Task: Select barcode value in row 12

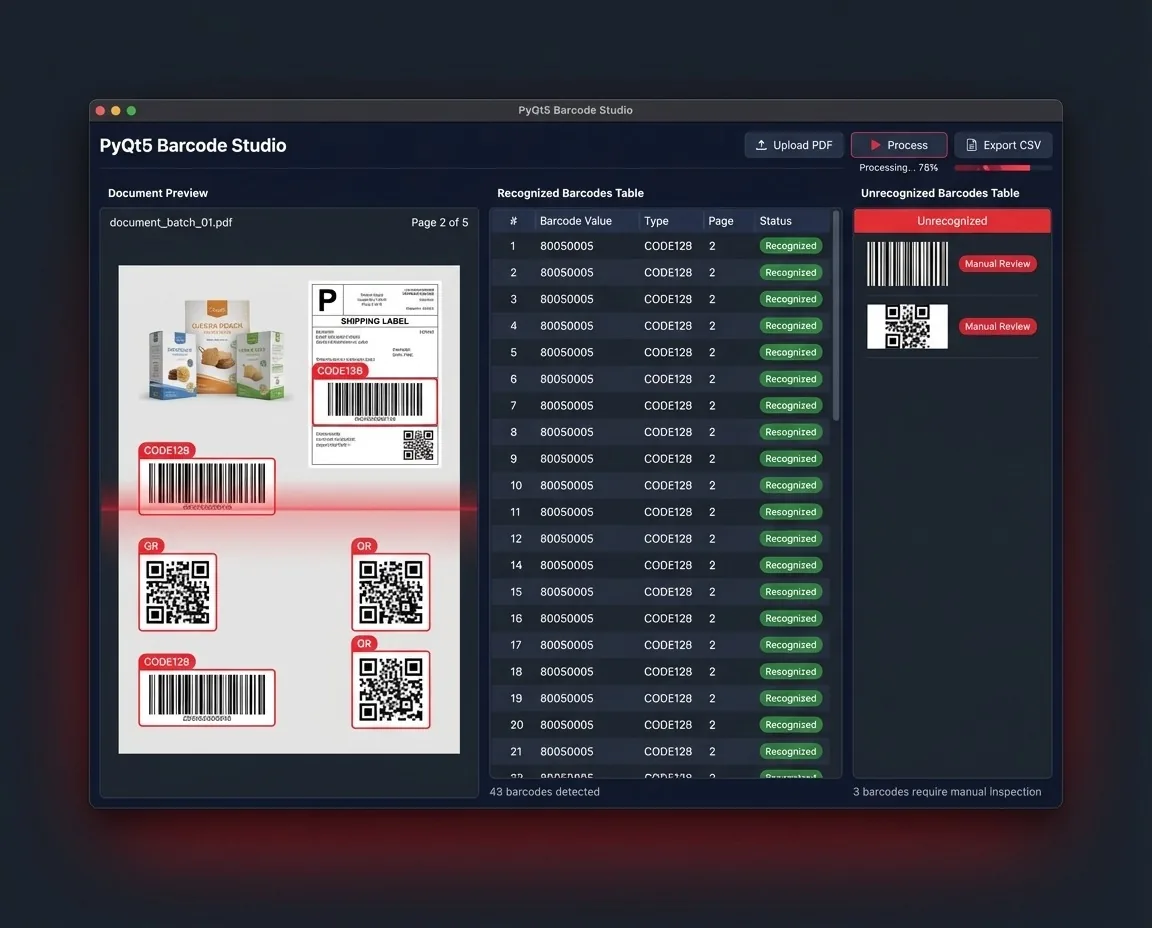Action: coord(566,539)
